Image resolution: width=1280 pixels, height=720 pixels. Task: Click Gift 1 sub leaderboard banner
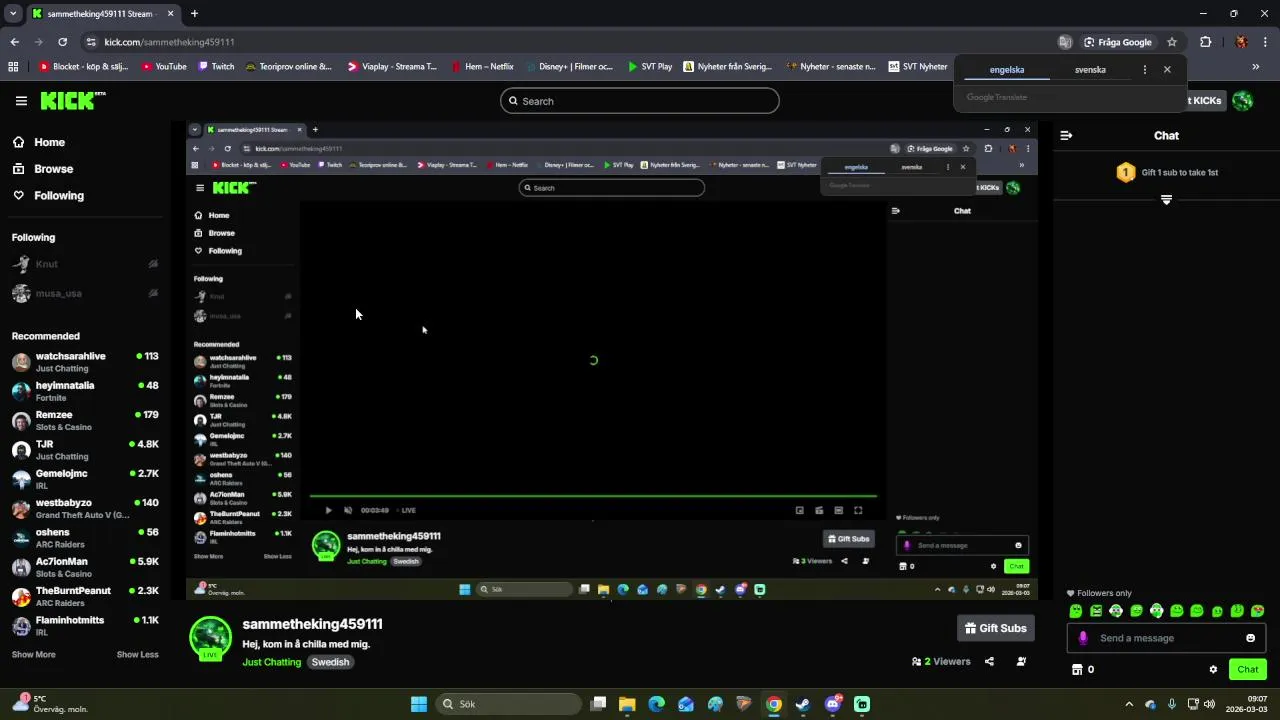1166,172
